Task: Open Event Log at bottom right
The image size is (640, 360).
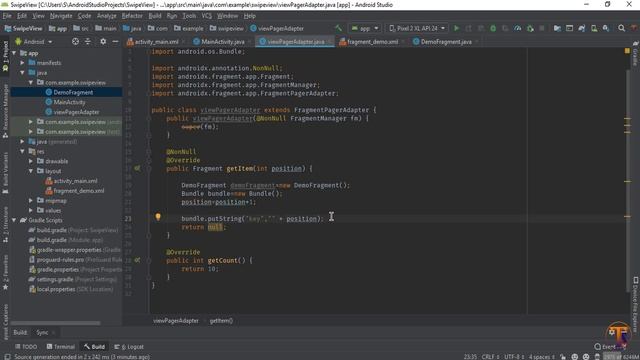Action: (609, 347)
